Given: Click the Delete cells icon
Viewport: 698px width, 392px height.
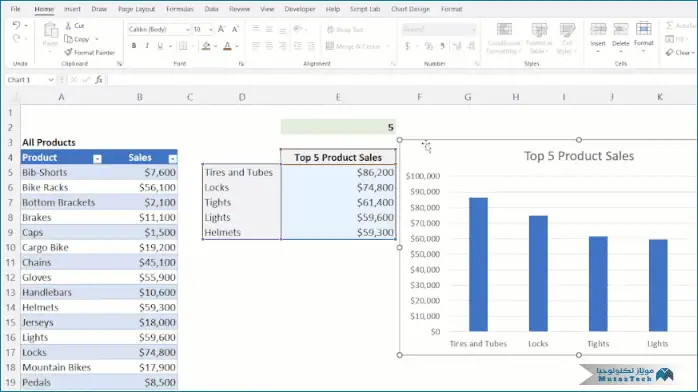Looking at the screenshot, I should pyautogui.click(x=620, y=29).
